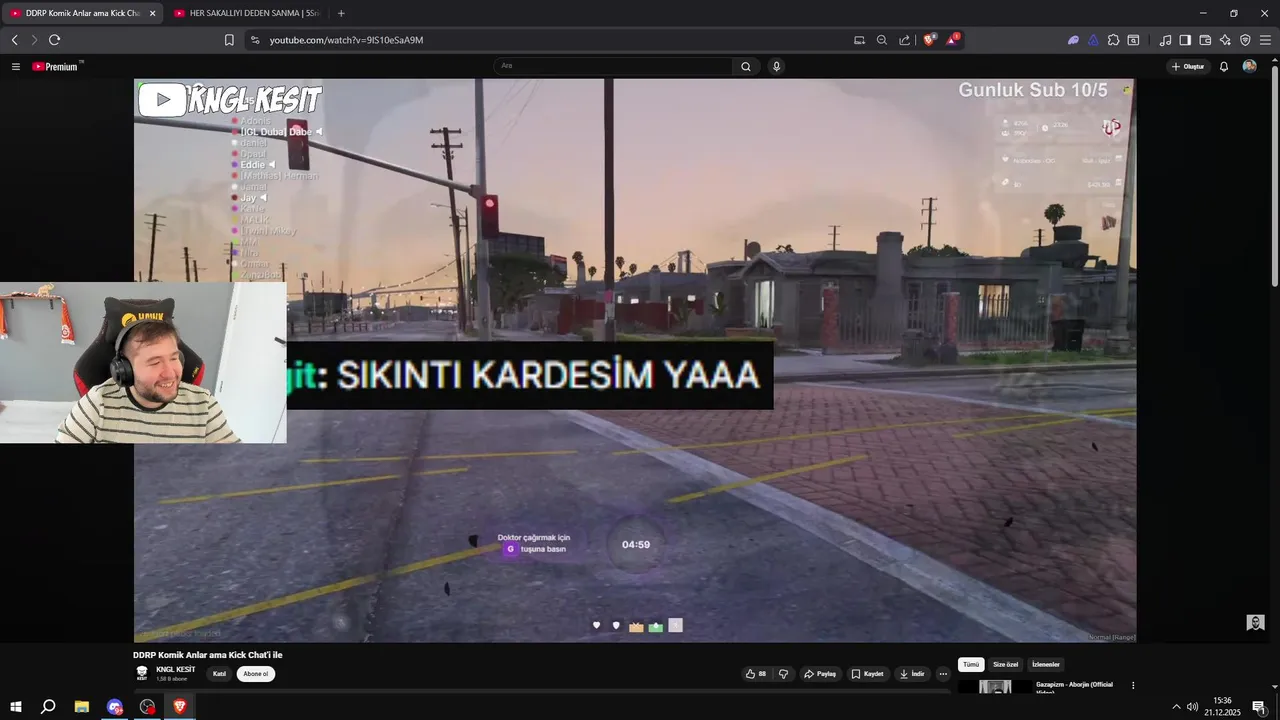The image size is (1280, 720).
Task: Click the KNGL KESIT channel avatar
Action: 142,673
